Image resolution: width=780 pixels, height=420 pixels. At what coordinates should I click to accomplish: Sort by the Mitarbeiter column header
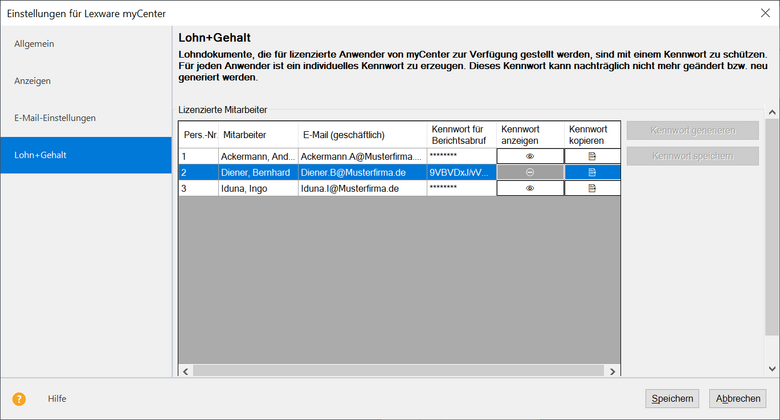[x=257, y=135]
